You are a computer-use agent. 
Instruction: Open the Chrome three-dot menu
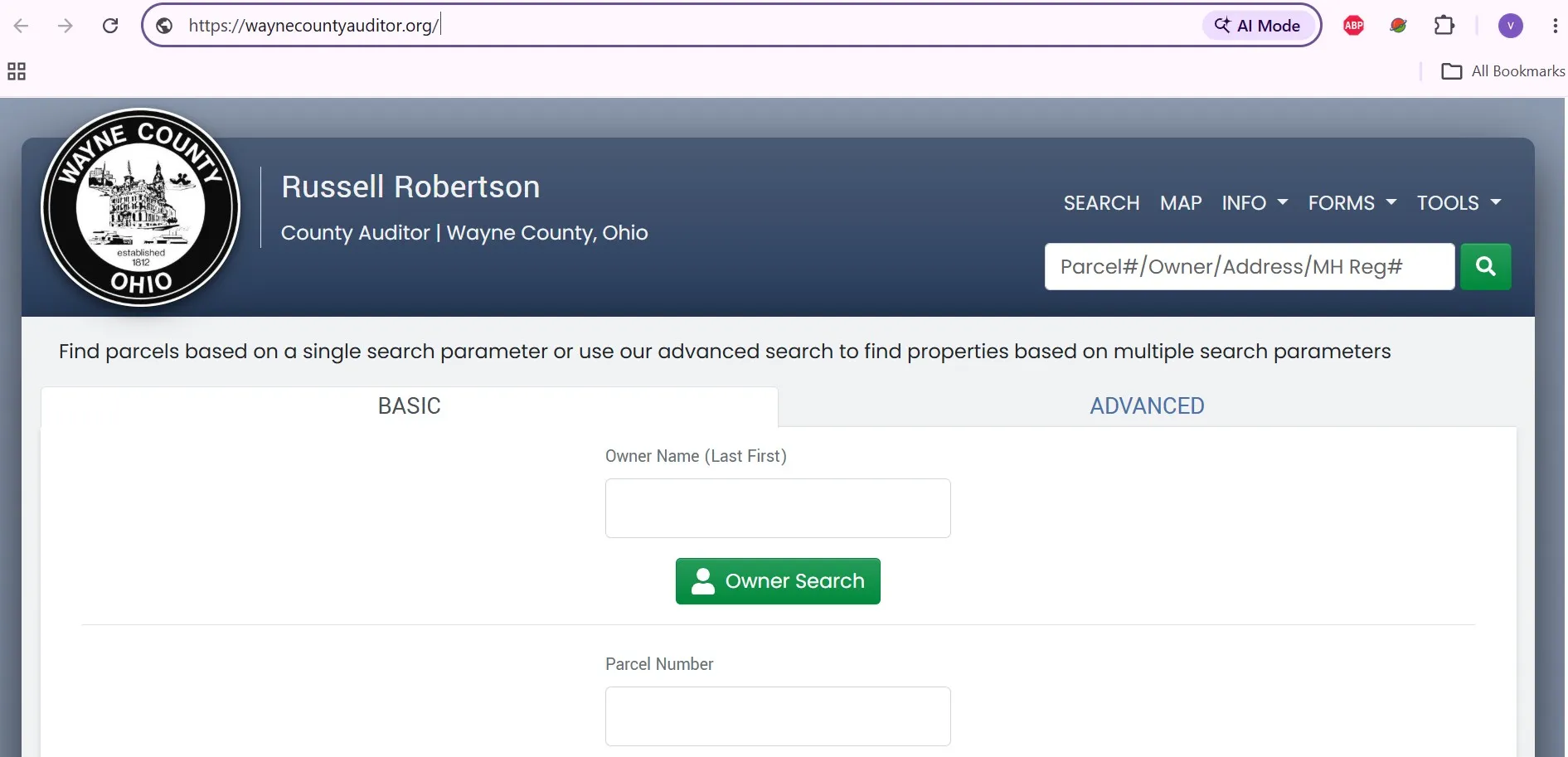pos(1555,26)
